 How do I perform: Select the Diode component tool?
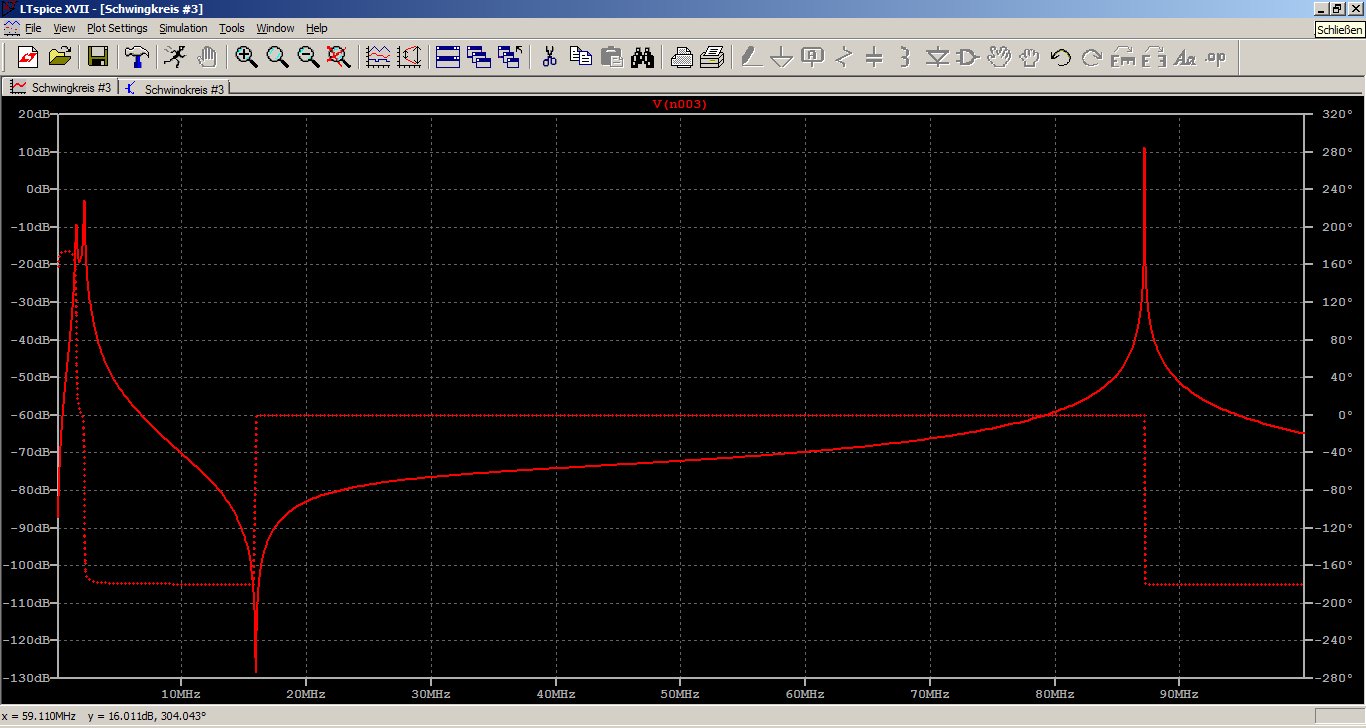click(x=937, y=57)
